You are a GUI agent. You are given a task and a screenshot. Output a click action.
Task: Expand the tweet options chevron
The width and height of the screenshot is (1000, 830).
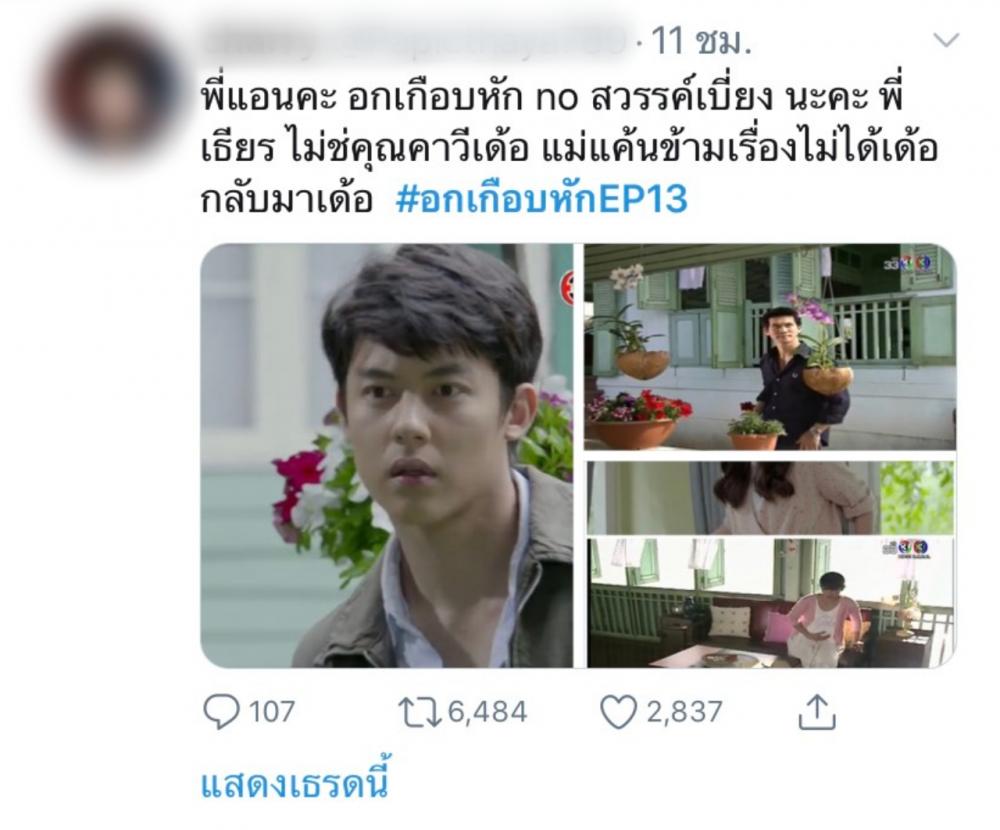pyautogui.click(x=946, y=41)
